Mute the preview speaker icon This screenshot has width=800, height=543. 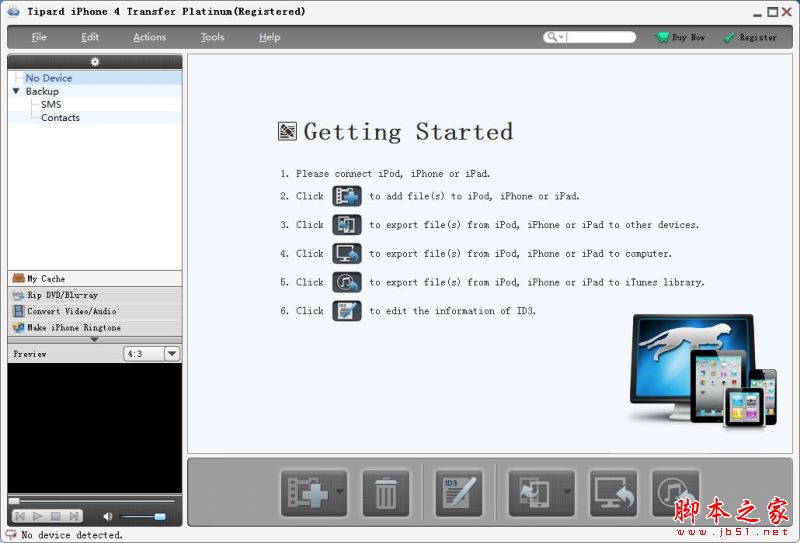click(x=108, y=516)
